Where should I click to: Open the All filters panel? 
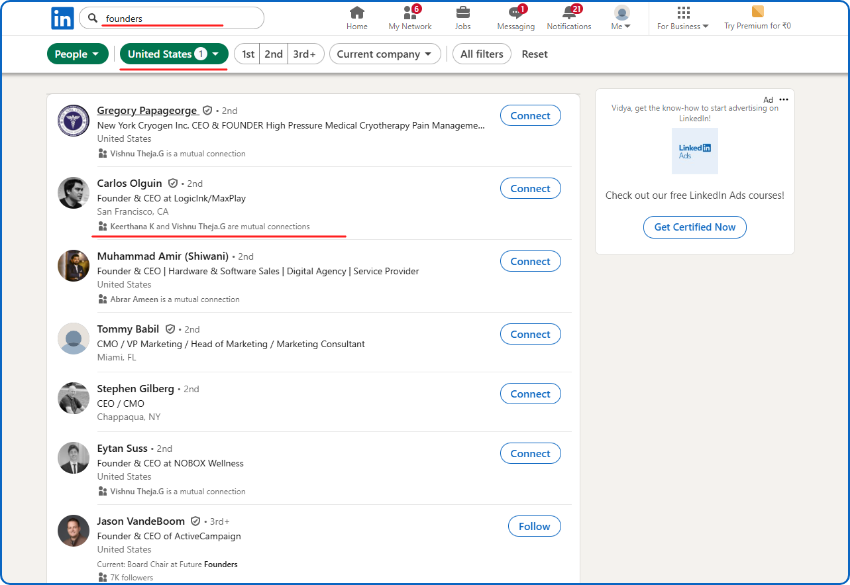click(481, 54)
